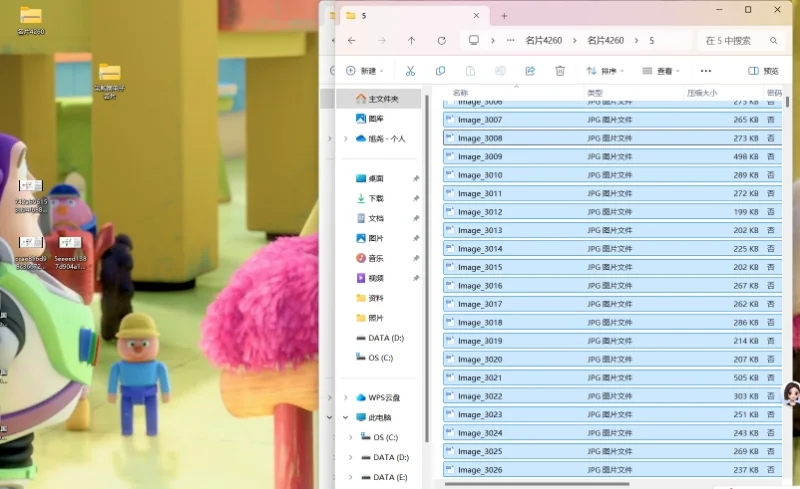Open the 排序 Sort dropdown

(x=605, y=71)
